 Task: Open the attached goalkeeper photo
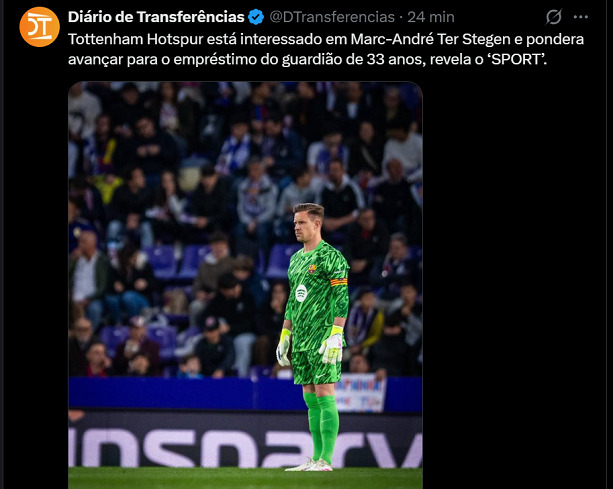[x=245, y=285]
